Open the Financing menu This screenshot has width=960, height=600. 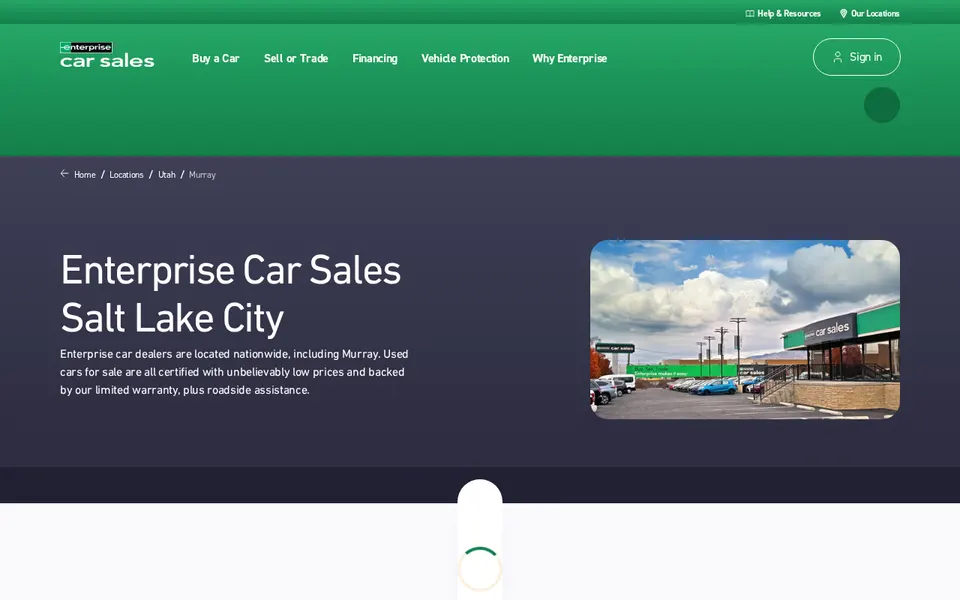tap(375, 58)
